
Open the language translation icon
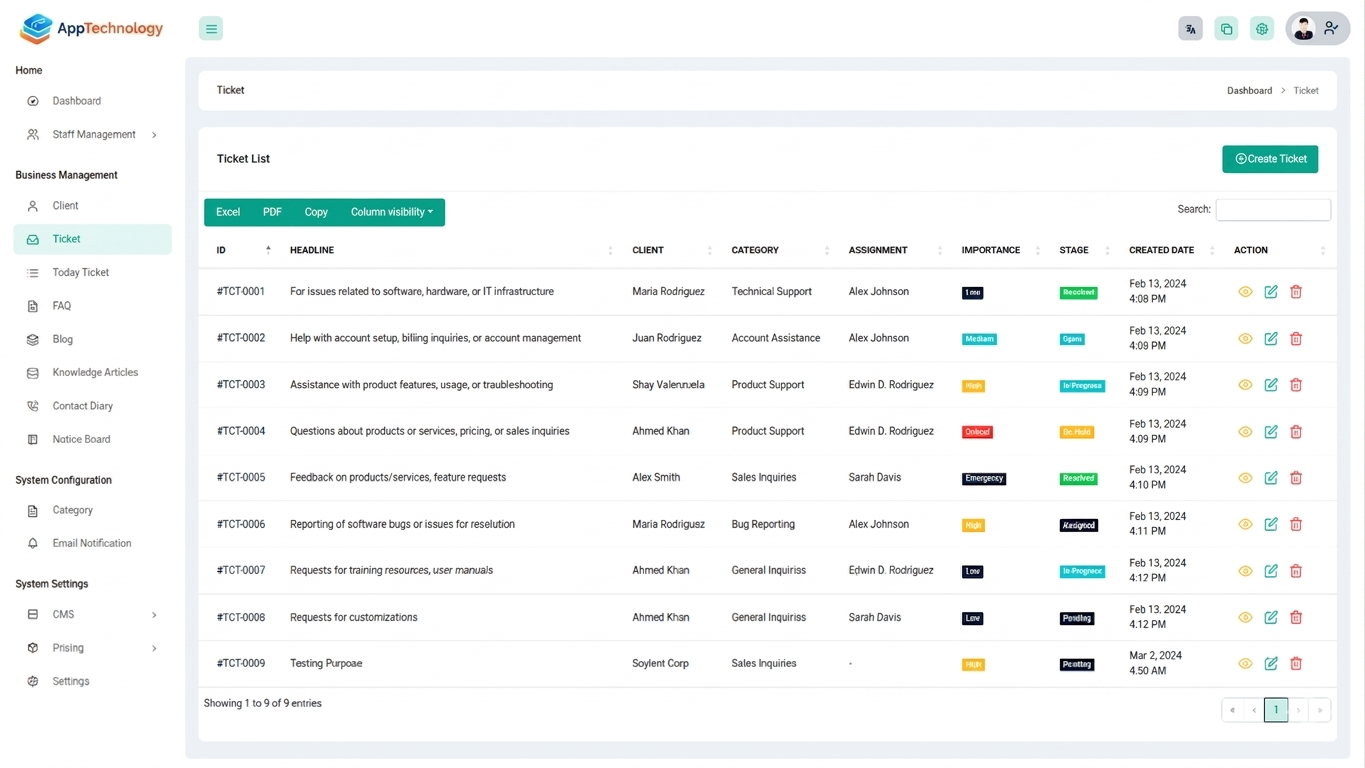click(x=1190, y=29)
